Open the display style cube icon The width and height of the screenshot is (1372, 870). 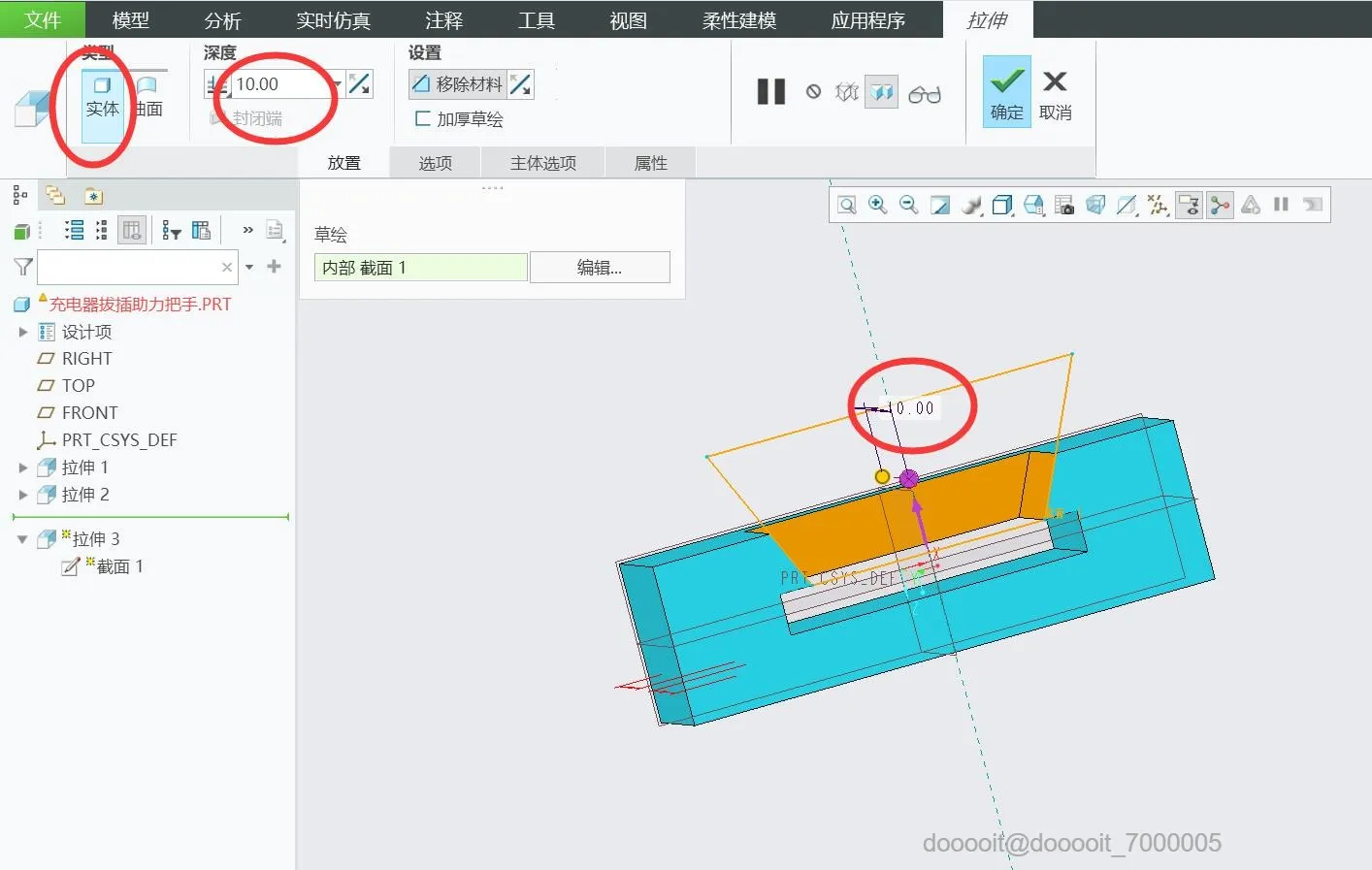[x=1002, y=205]
